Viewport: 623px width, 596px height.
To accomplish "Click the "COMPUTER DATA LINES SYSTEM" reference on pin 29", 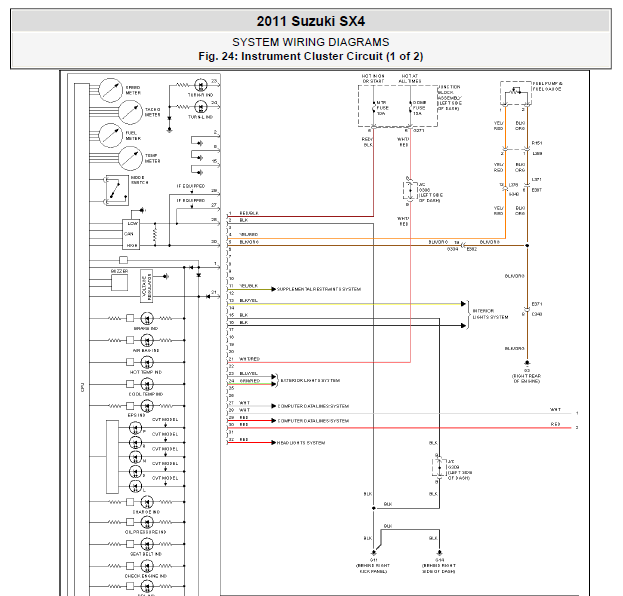I will coord(313,421).
